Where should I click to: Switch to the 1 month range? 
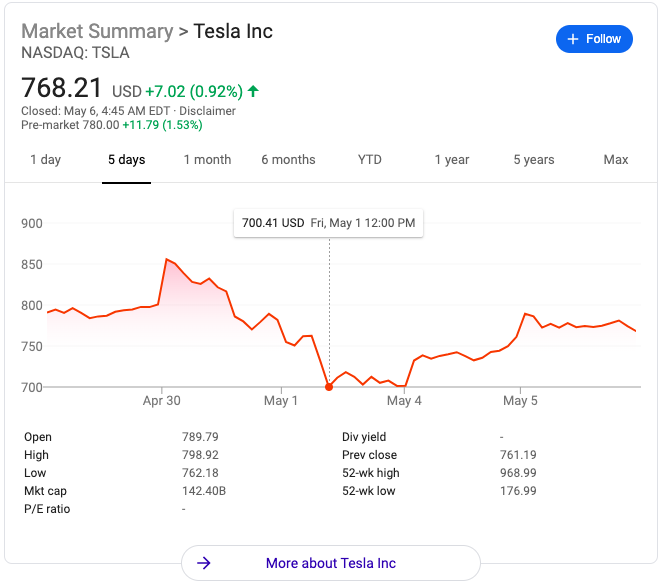pos(207,160)
